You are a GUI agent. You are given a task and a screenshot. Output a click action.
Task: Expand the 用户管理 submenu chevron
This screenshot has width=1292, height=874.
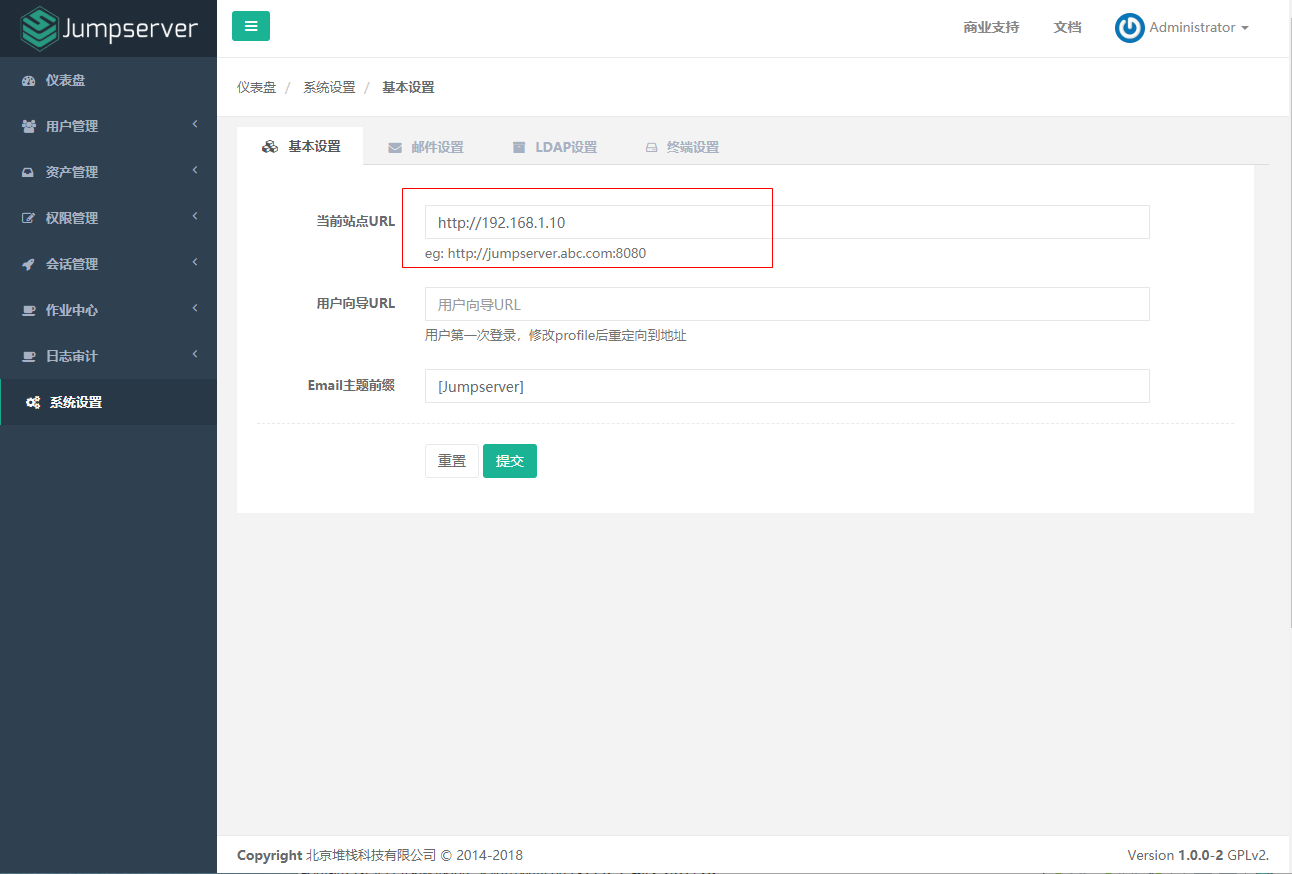coord(196,126)
